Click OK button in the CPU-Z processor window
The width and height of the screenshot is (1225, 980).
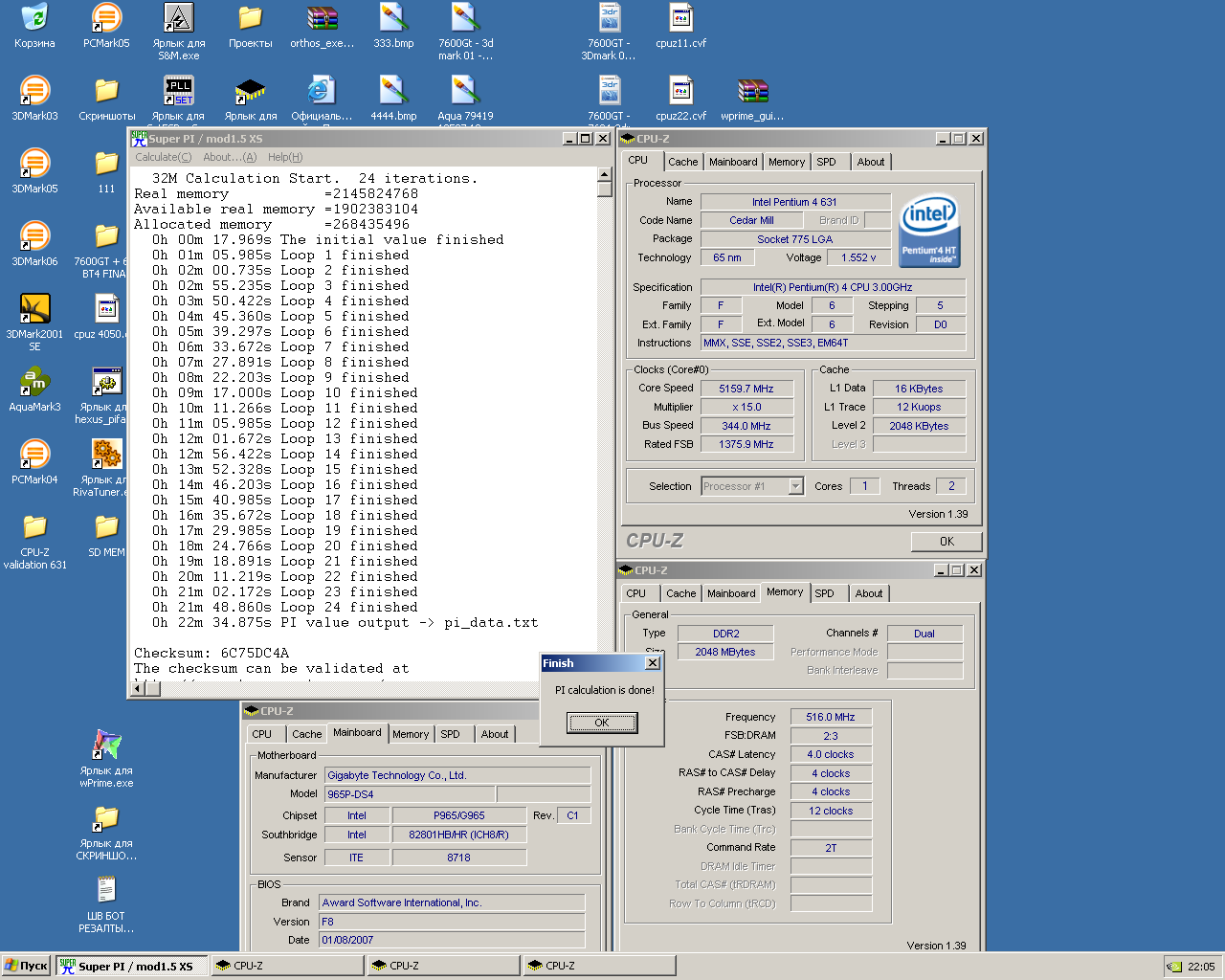pyautogui.click(x=947, y=541)
